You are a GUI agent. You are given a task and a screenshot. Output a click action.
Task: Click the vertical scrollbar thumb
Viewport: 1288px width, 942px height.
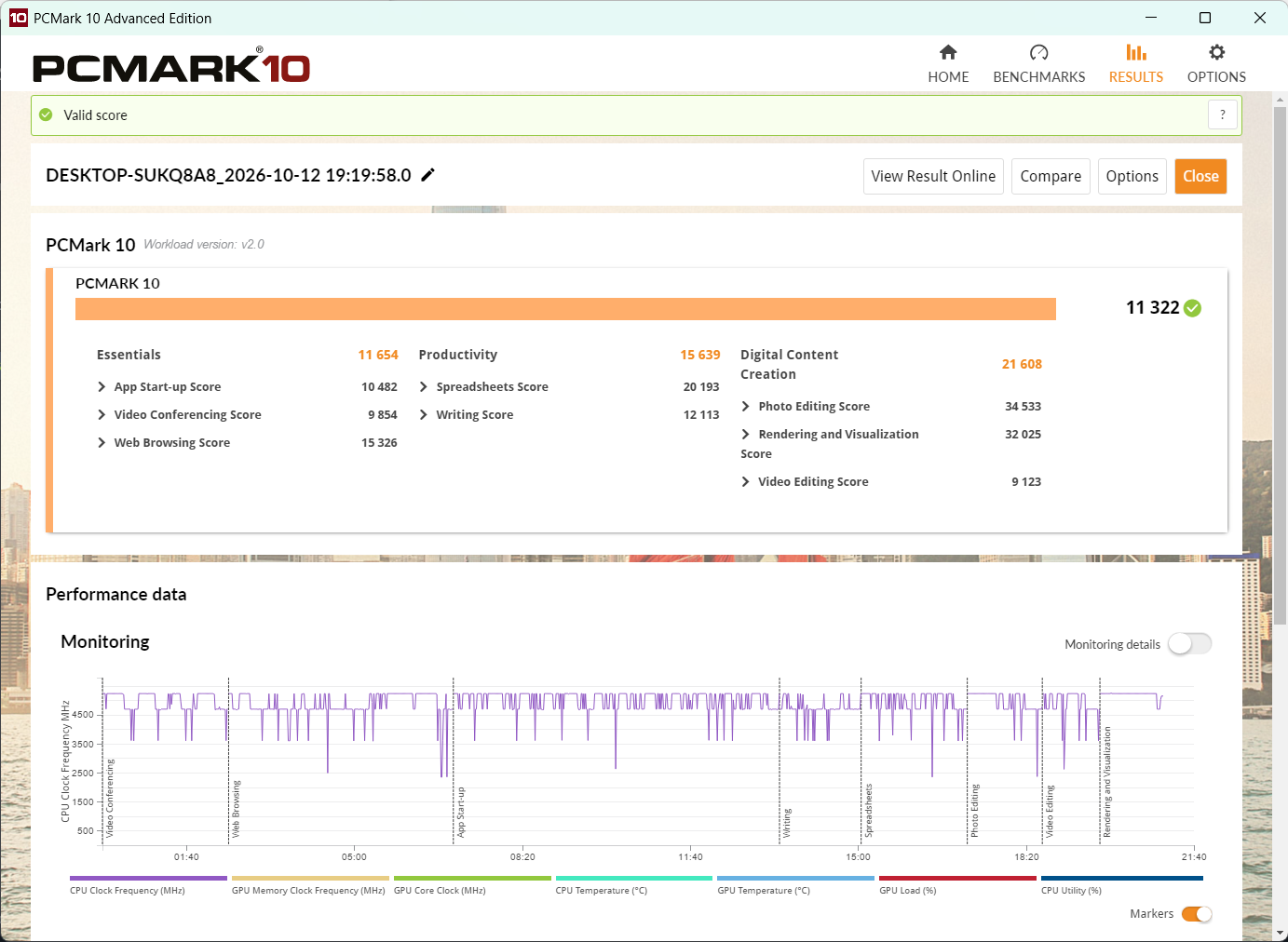tap(1281, 365)
